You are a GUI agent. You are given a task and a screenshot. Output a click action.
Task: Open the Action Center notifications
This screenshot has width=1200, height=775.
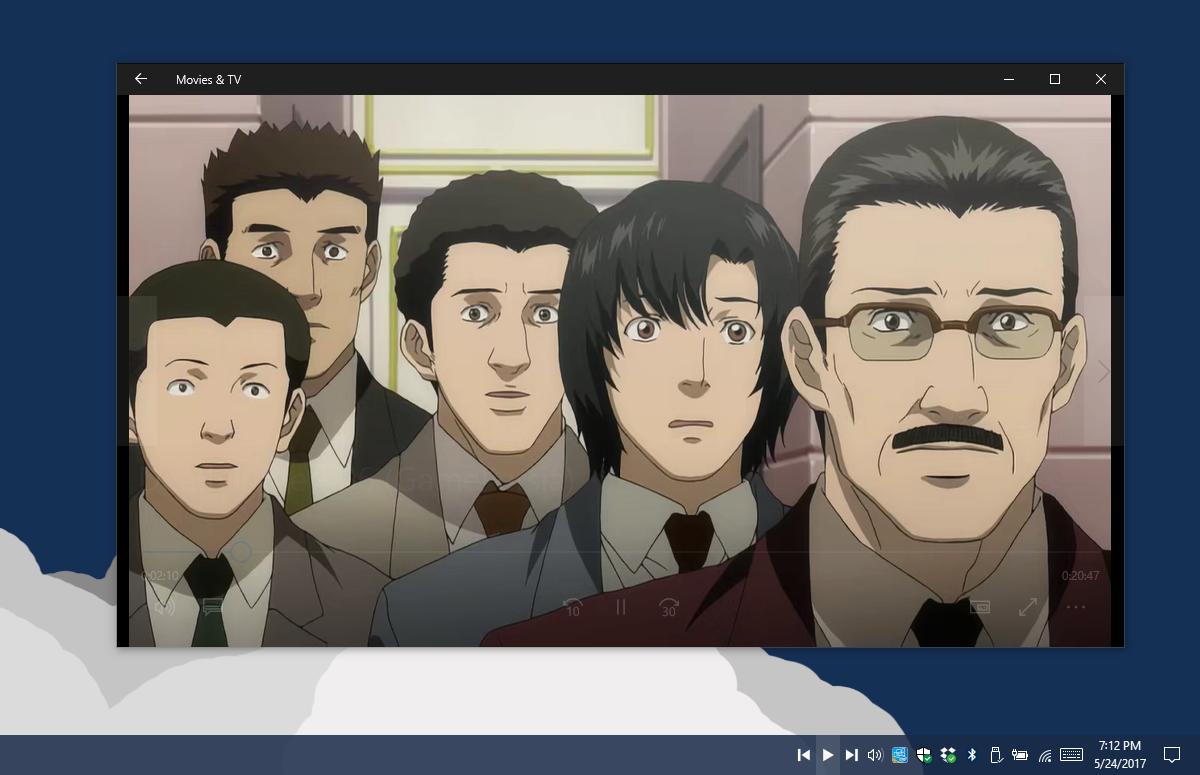pos(1172,755)
